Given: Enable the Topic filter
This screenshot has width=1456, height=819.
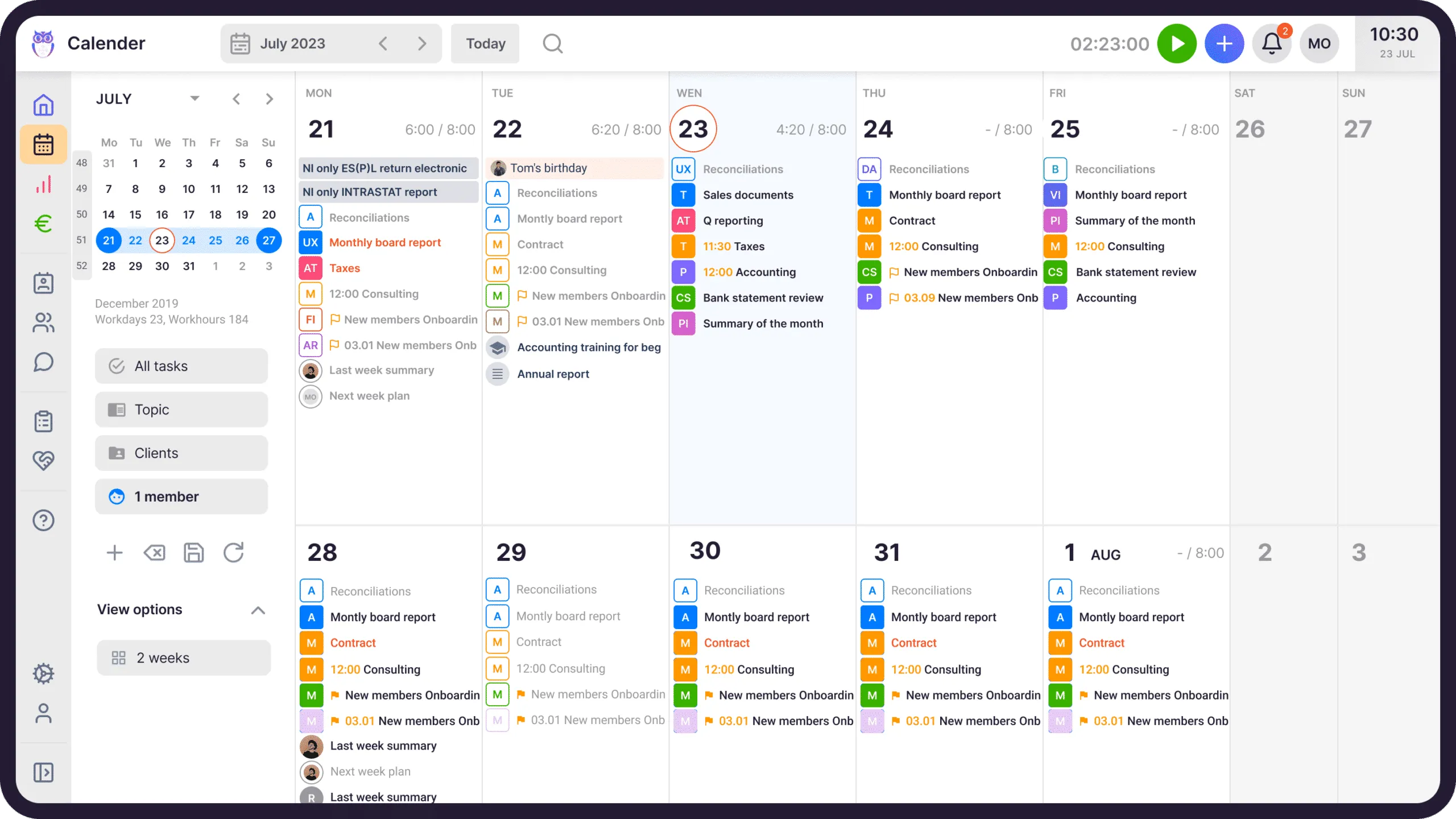Looking at the screenshot, I should click(181, 409).
